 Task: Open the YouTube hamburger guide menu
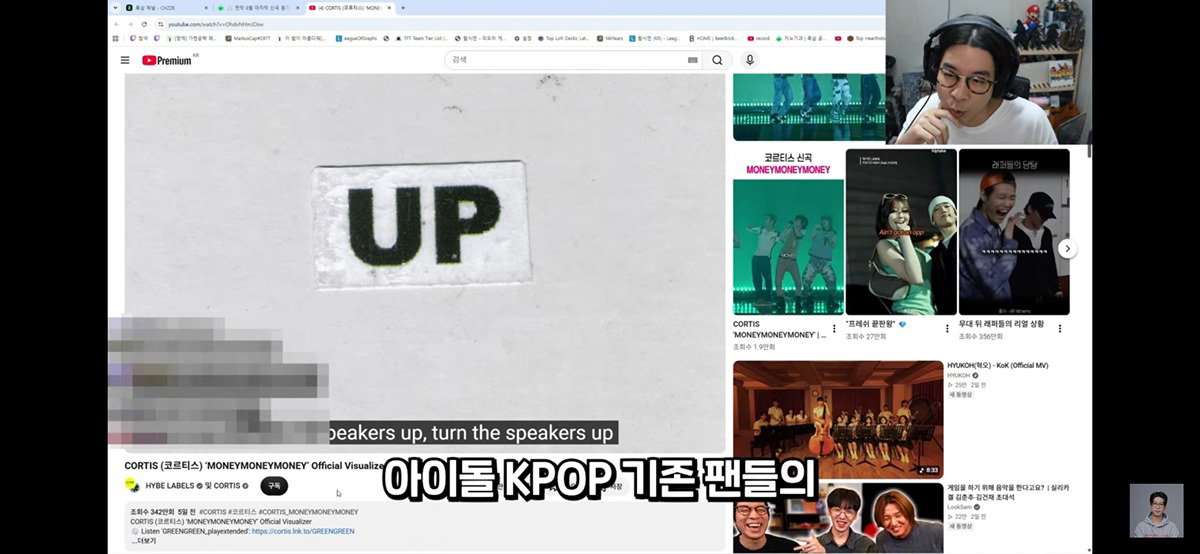(x=125, y=60)
